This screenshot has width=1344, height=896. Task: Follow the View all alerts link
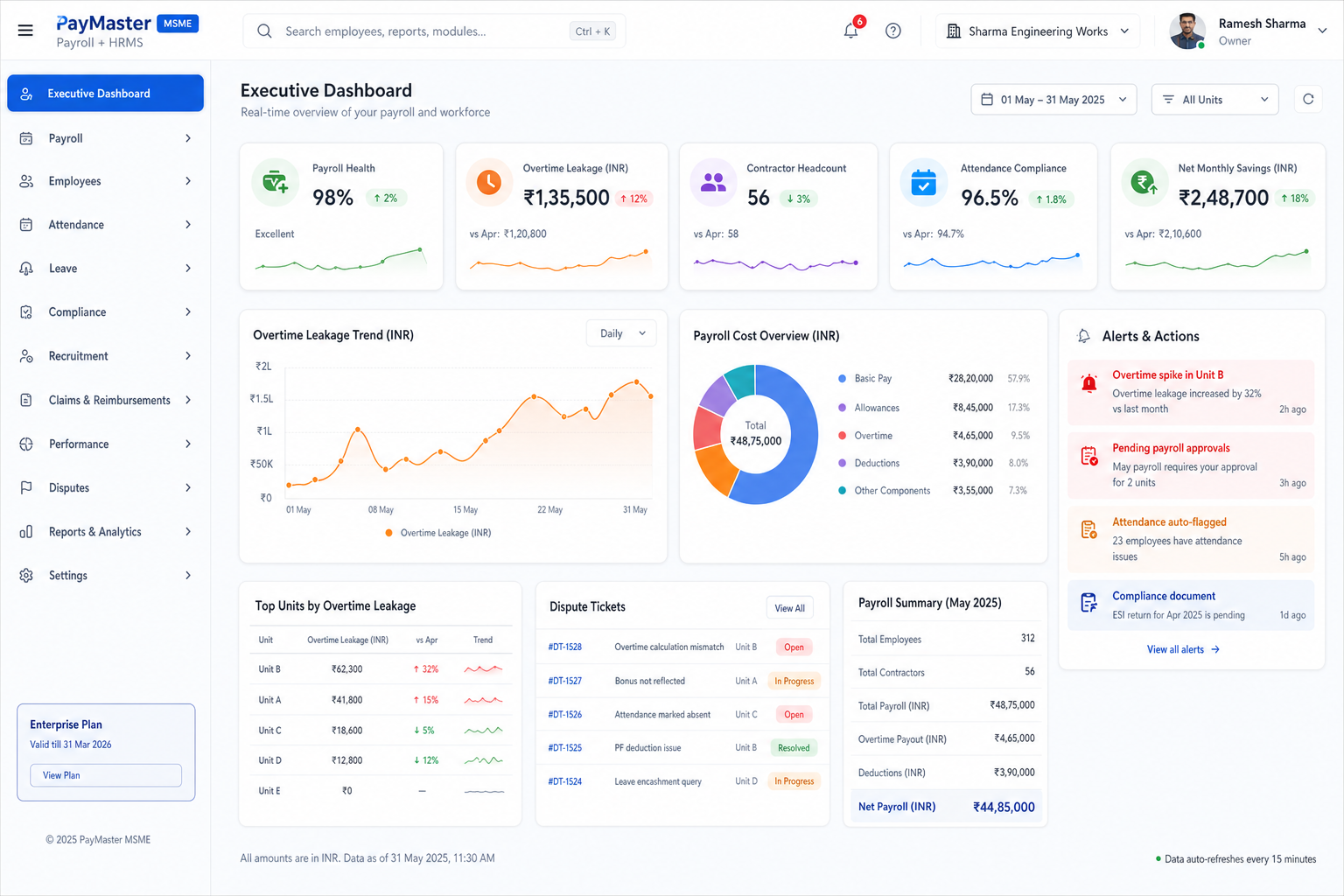click(1183, 649)
